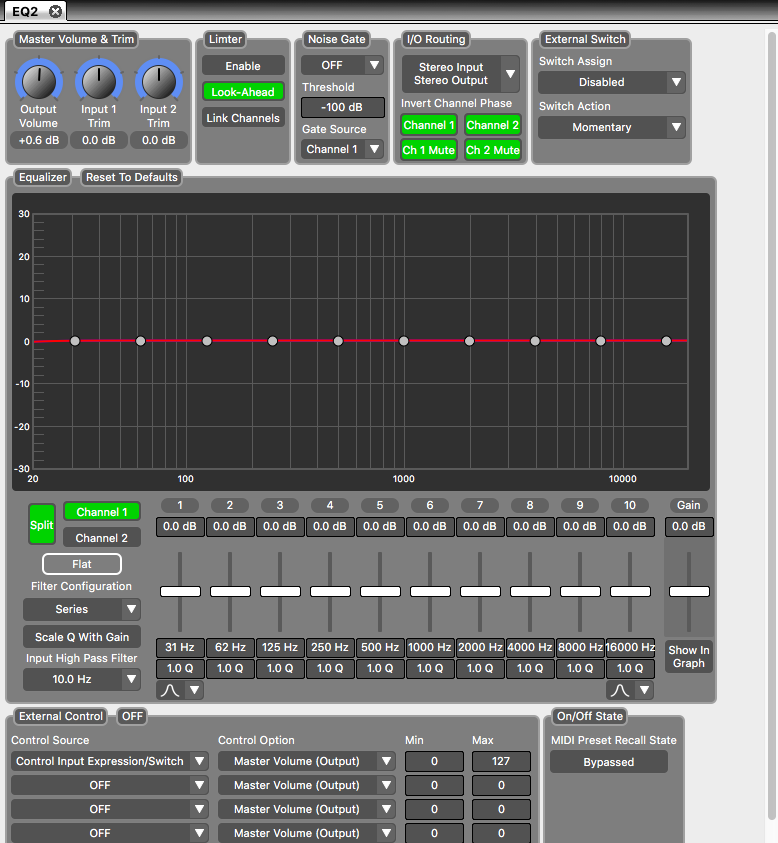778x843 pixels.
Task: Click Reset To Defaults
Action: [x=132, y=177]
